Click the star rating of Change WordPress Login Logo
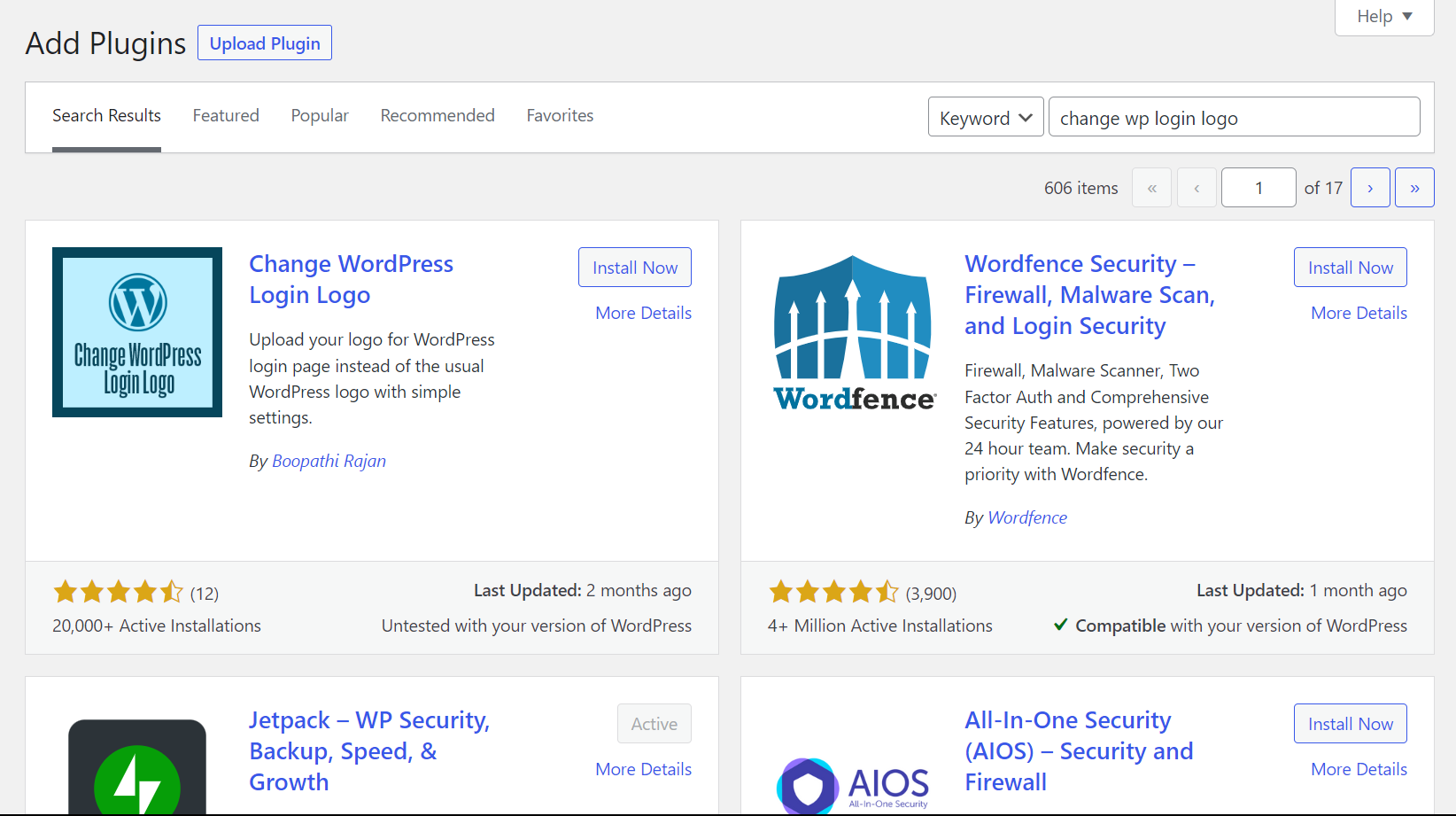The image size is (1456, 816). click(118, 592)
